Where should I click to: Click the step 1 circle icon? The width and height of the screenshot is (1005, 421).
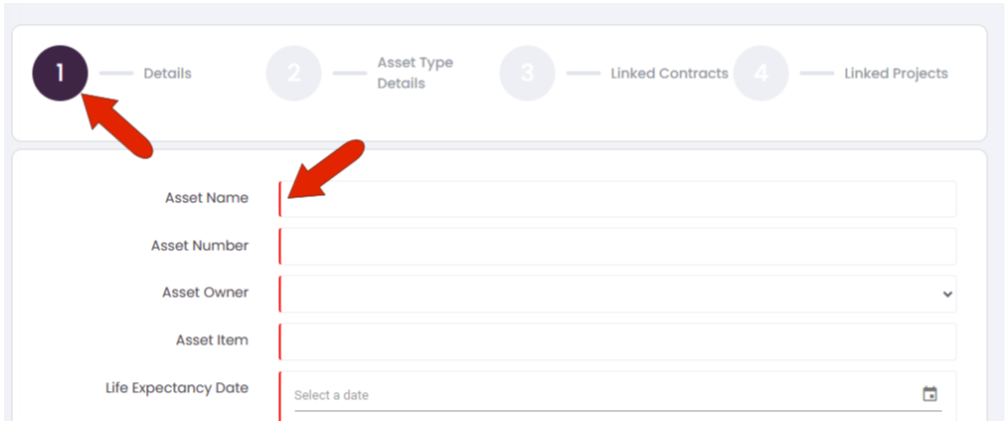point(60,73)
